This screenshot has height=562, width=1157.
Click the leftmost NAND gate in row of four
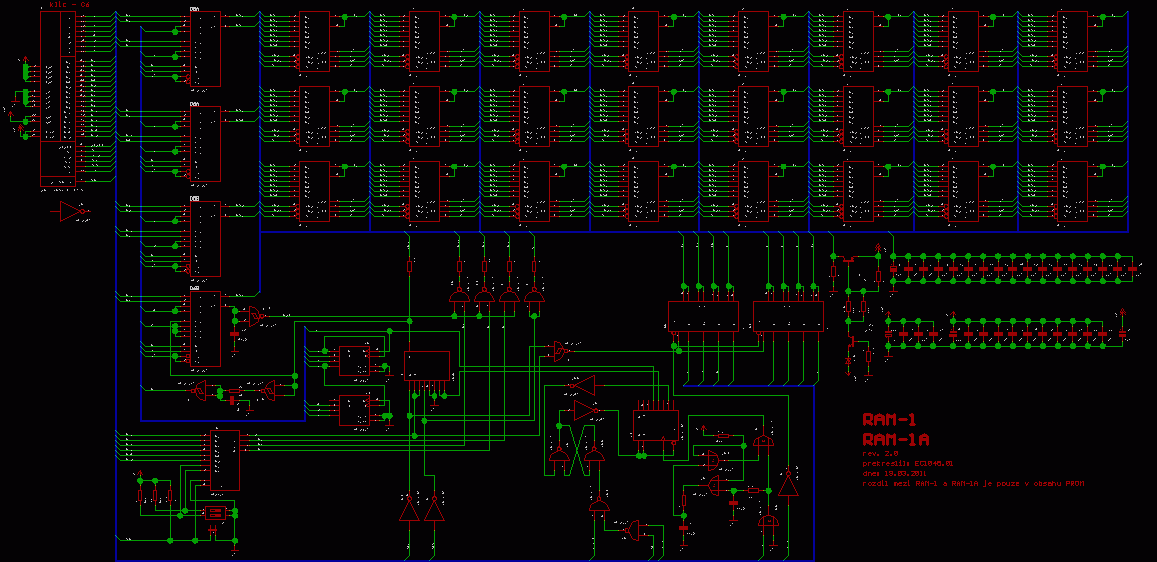tap(459, 297)
